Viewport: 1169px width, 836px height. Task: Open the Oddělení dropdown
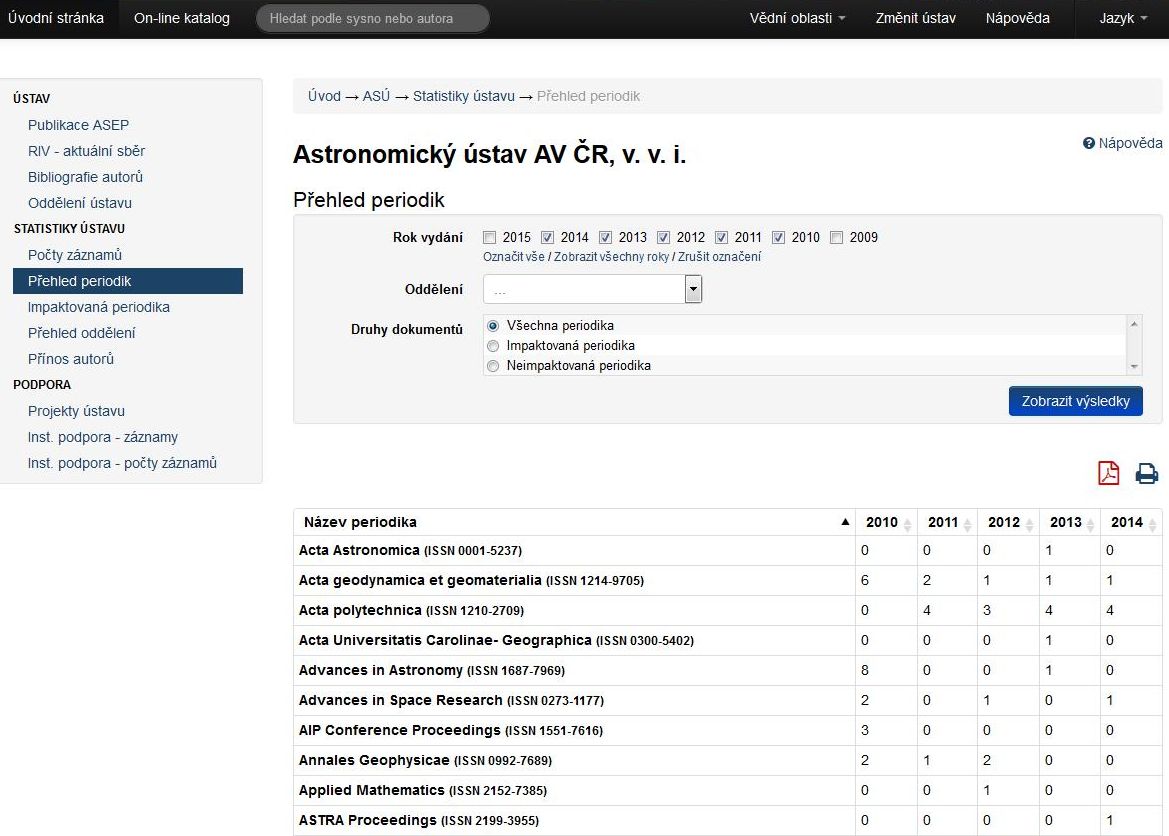(x=593, y=289)
